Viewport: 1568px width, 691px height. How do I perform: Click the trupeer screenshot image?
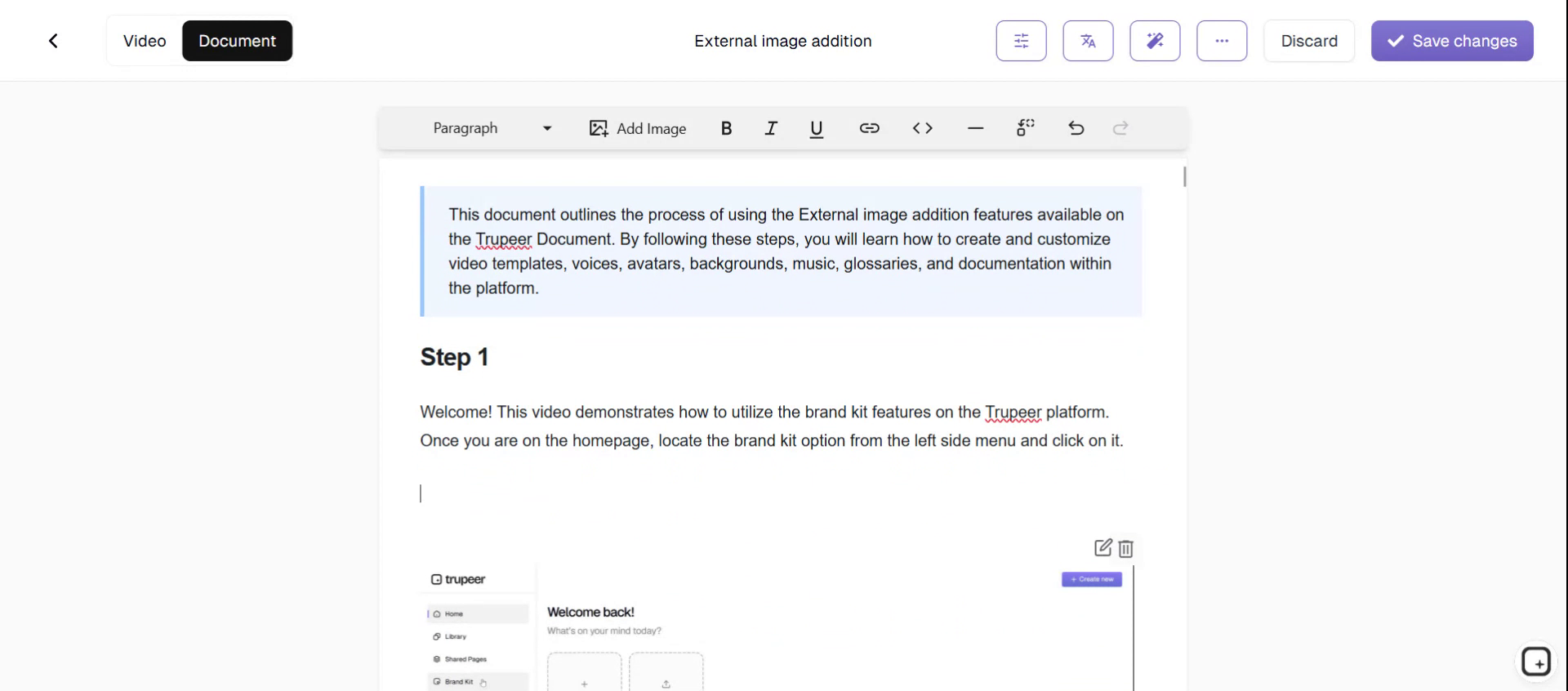[777, 626]
